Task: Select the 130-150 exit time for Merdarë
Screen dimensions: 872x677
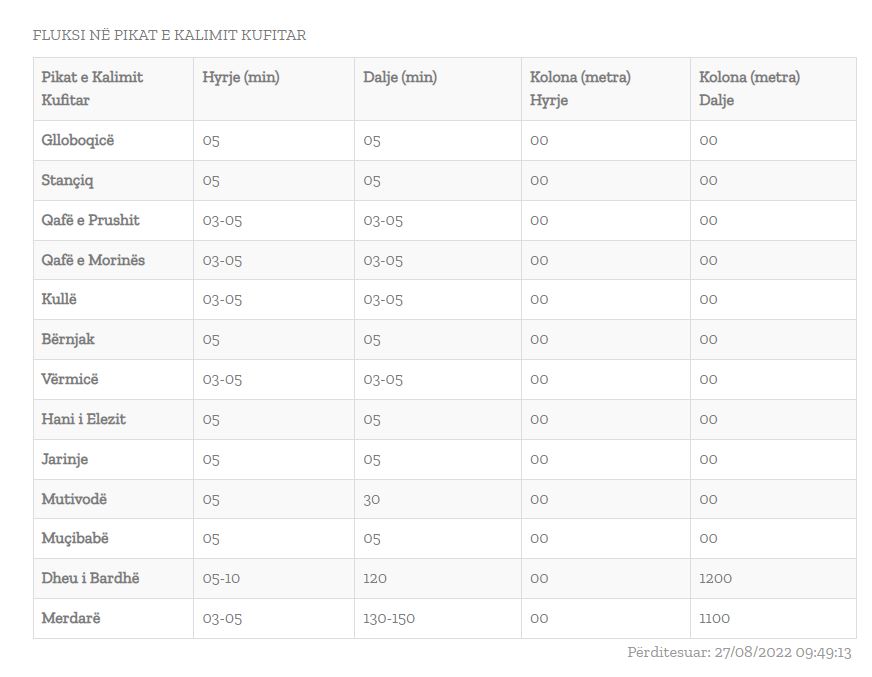Action: 389,618
